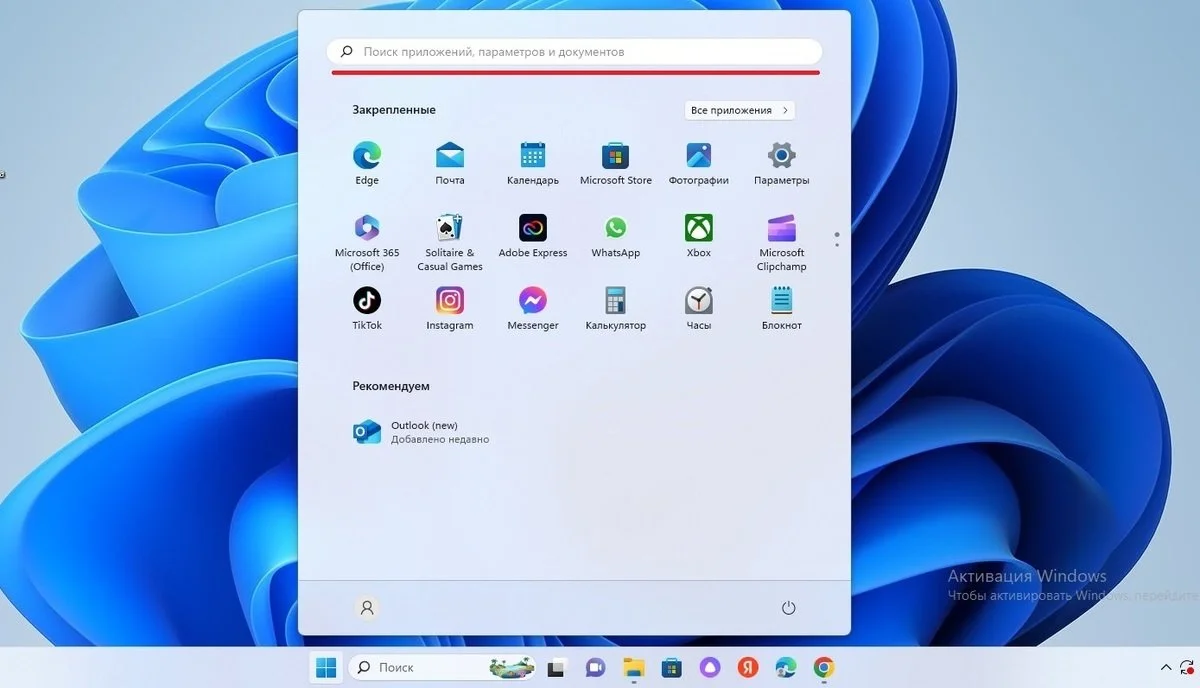The height and width of the screenshot is (688, 1200).
Task: Click the power button icon
Action: click(x=788, y=607)
